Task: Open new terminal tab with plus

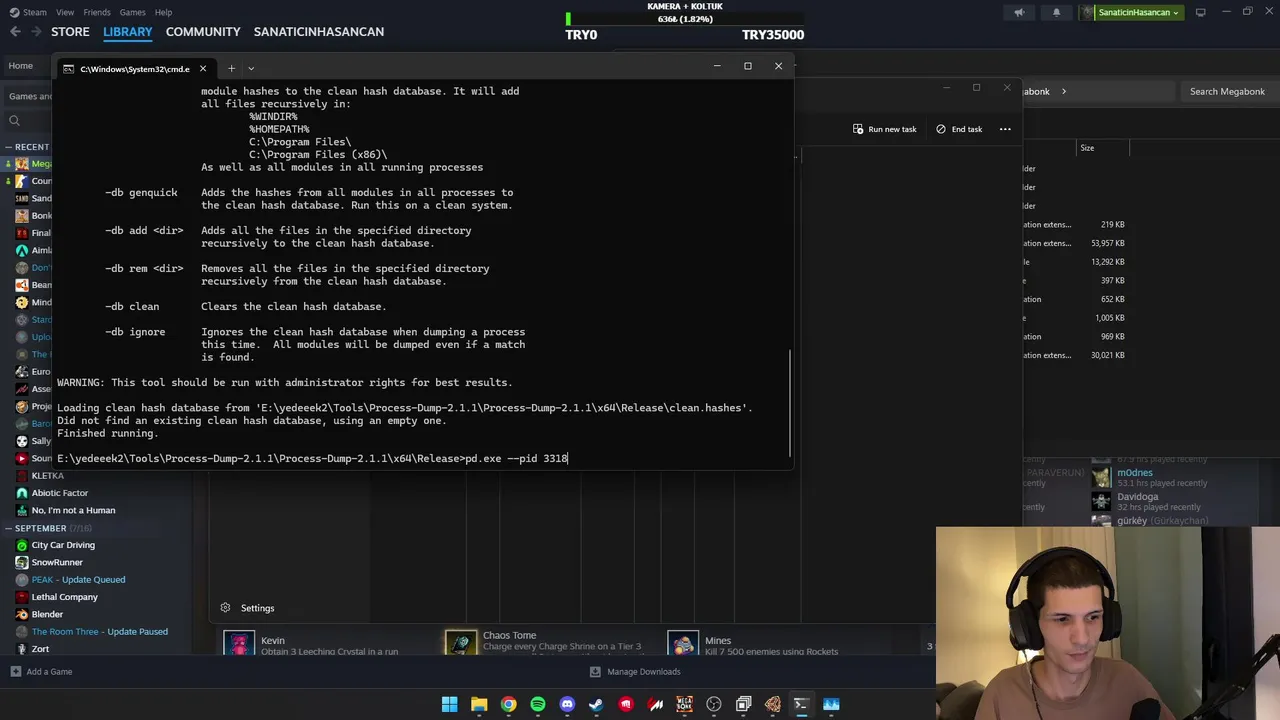Action: point(231,68)
